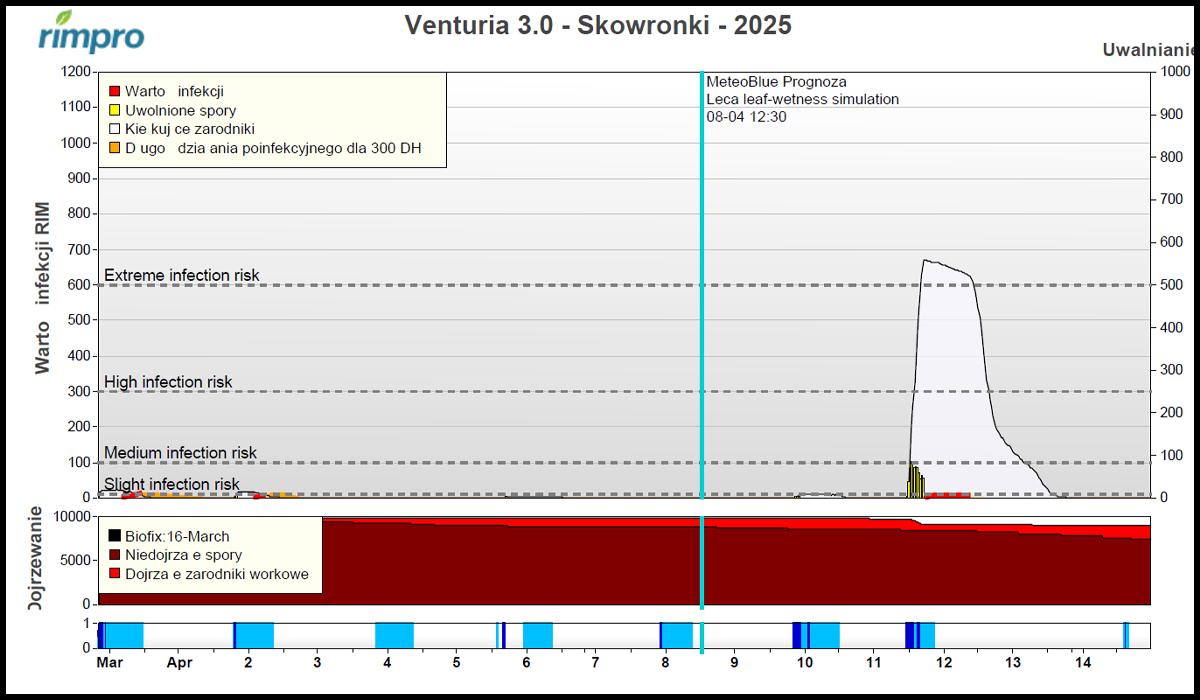Click the Apr month label on axis
Screen dimensions: 1200x700
point(179,662)
